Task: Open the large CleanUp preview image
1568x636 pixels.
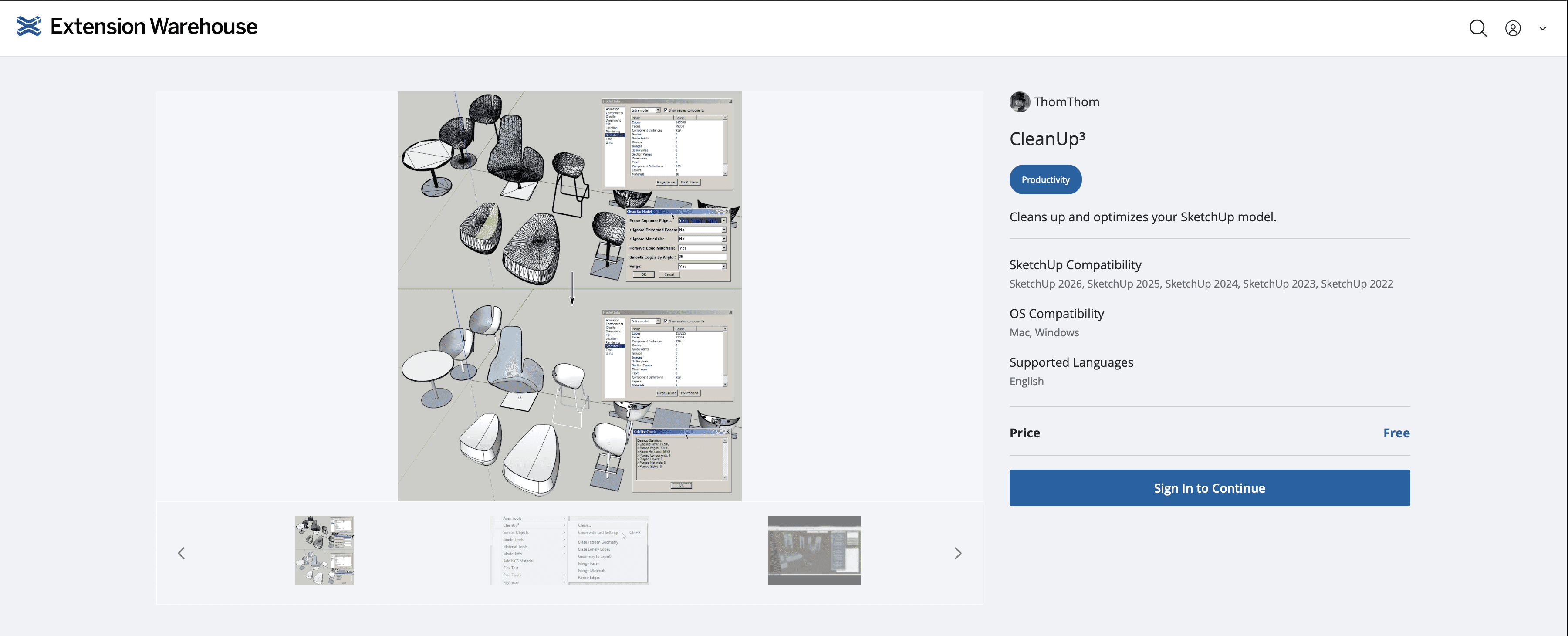Action: [569, 296]
